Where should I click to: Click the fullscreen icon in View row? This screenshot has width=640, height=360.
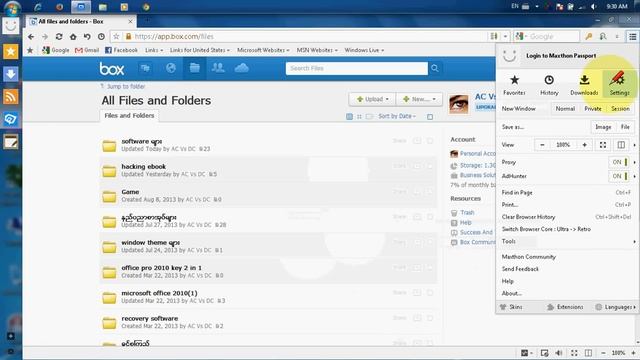603,145
